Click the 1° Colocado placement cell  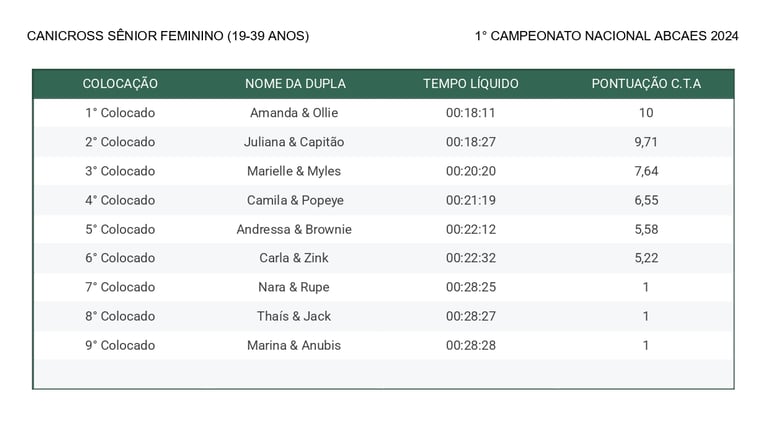pos(120,113)
